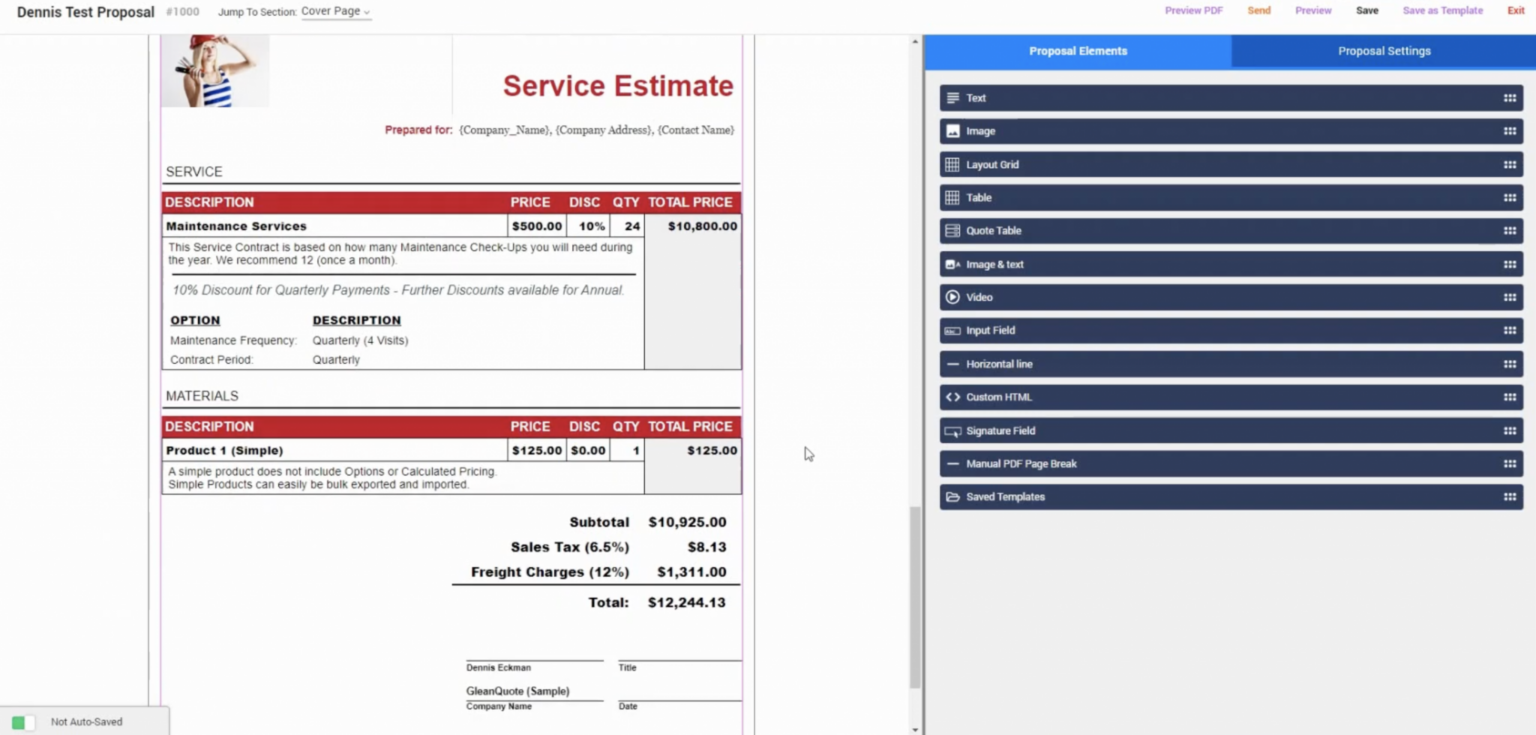The width and height of the screenshot is (1536, 735).
Task: Toggle the green Auto-Save switch
Action: click(22, 722)
